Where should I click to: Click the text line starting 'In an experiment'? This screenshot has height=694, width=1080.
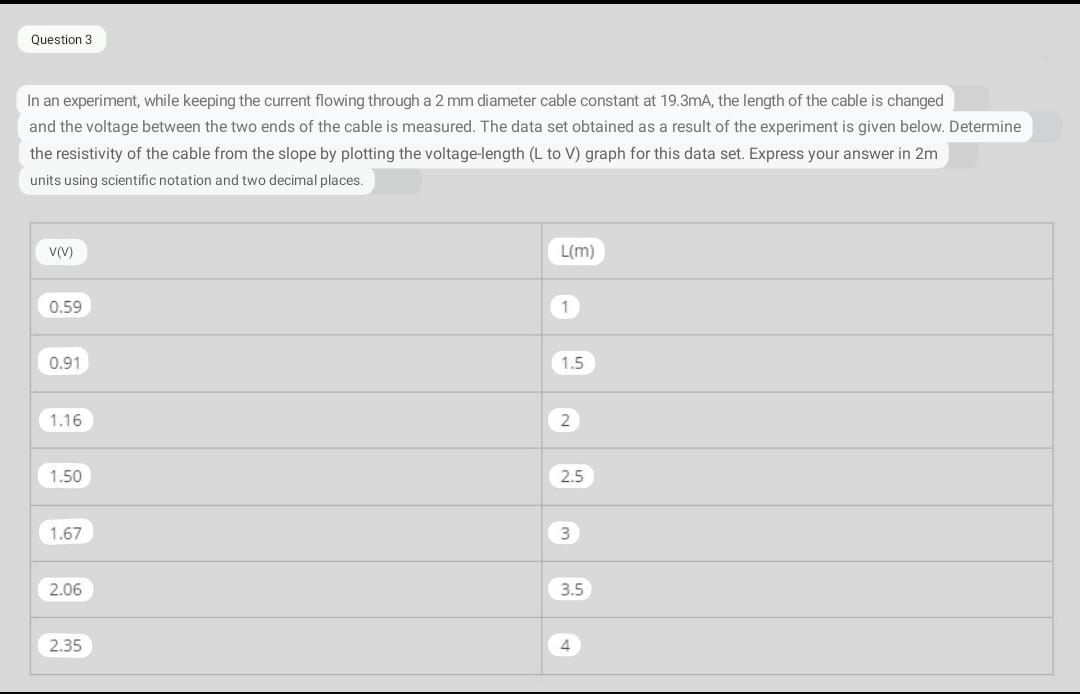coord(485,101)
